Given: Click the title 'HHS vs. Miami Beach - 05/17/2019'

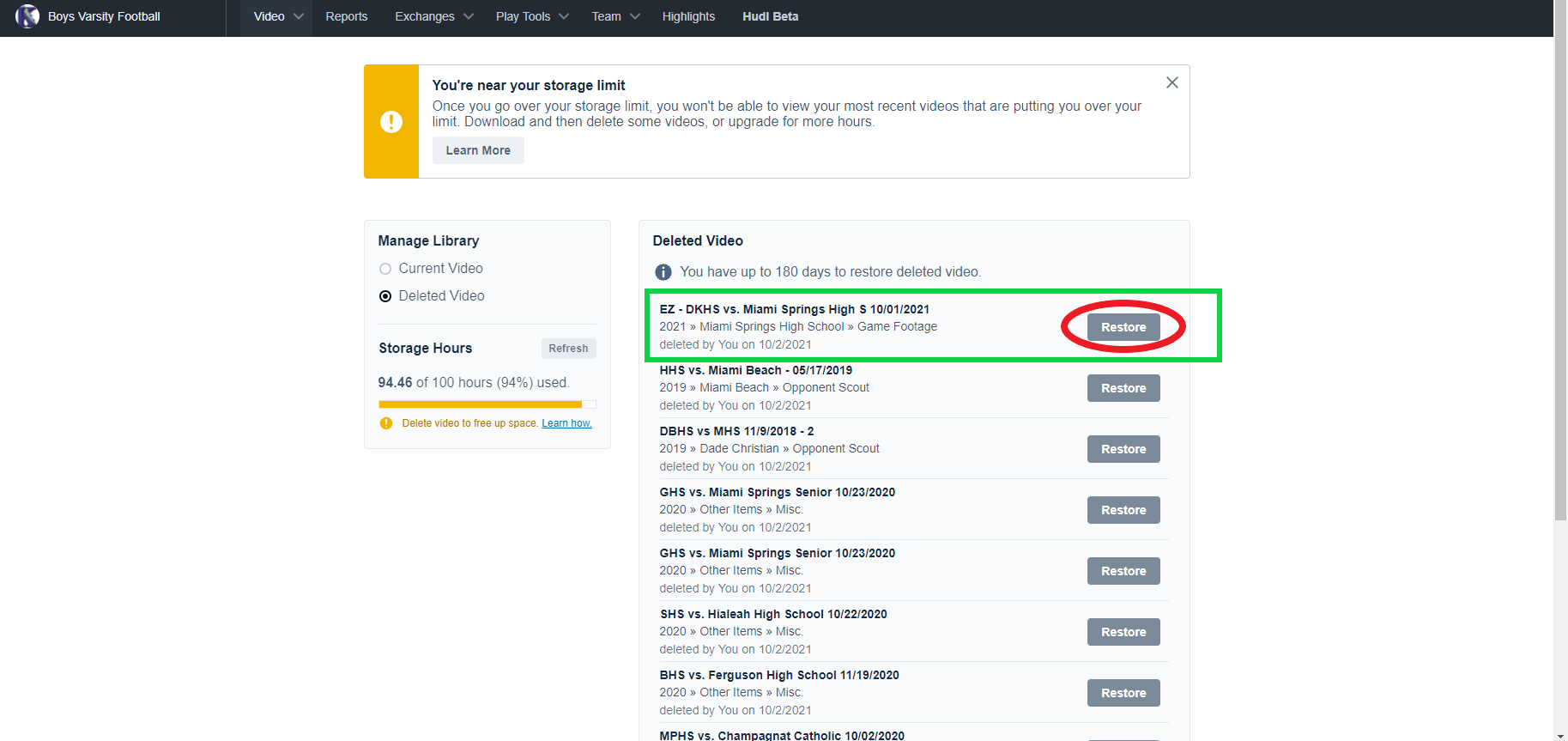Looking at the screenshot, I should (x=756, y=370).
